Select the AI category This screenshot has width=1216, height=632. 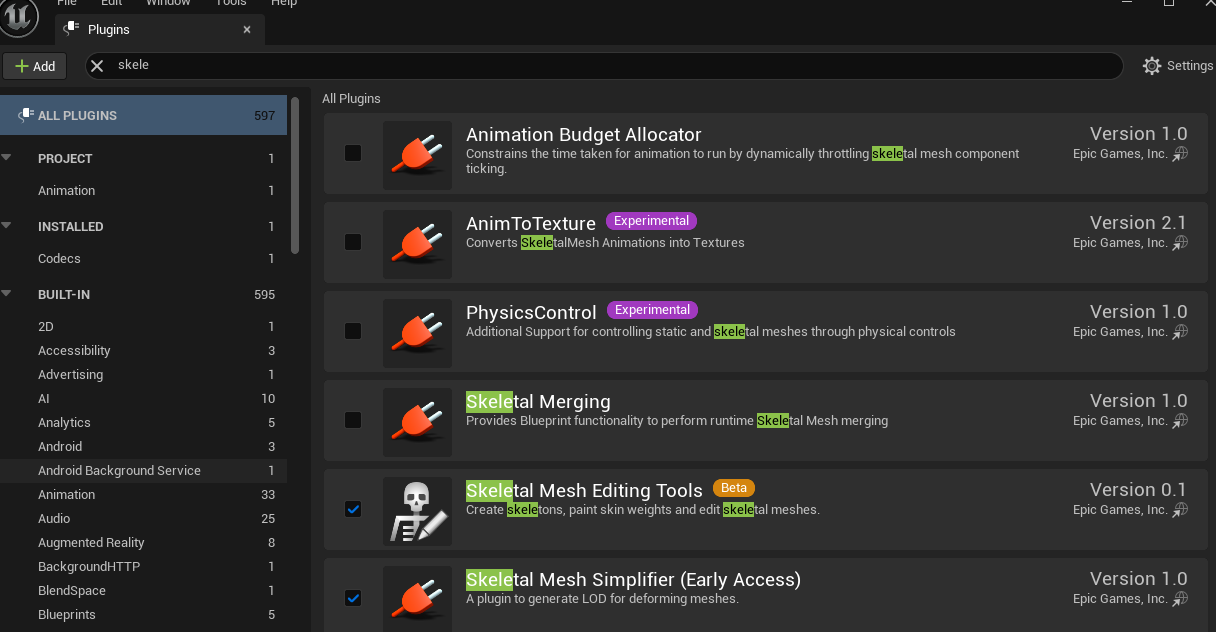pyautogui.click(x=143, y=398)
